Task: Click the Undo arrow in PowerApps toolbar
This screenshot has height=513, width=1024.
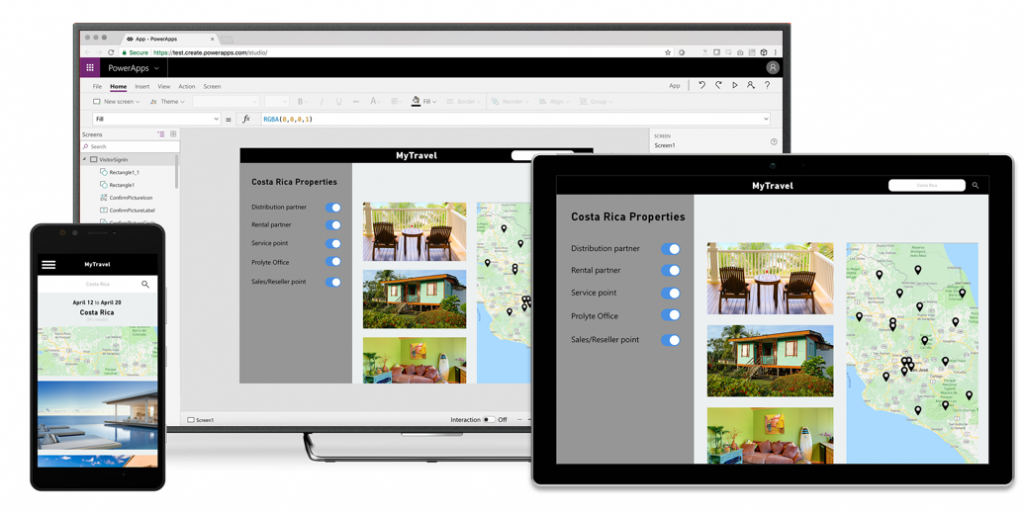Action: [x=702, y=86]
